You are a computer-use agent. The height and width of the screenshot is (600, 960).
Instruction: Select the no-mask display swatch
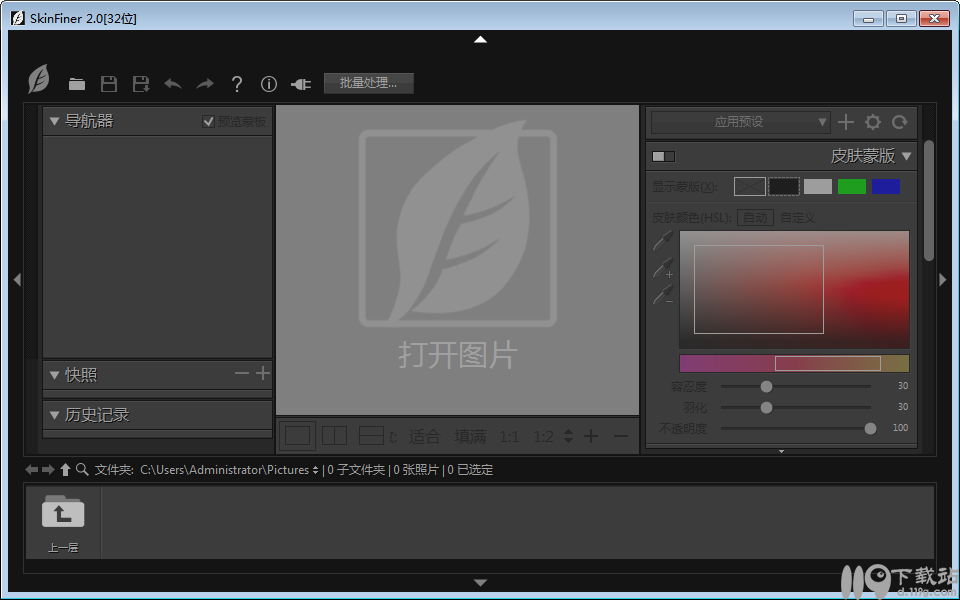[750, 186]
